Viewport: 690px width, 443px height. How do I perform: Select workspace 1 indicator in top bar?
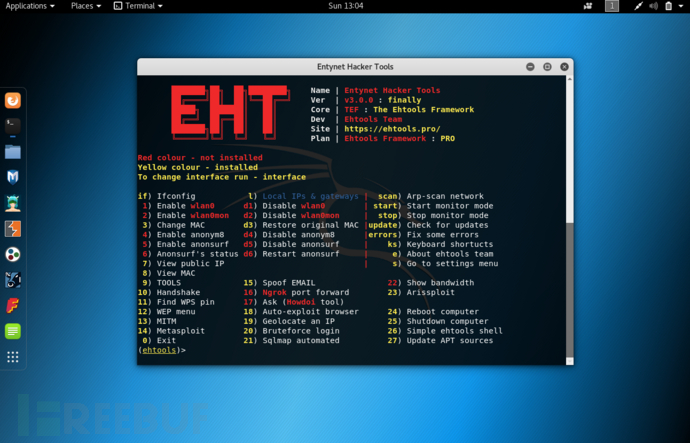click(x=612, y=6)
